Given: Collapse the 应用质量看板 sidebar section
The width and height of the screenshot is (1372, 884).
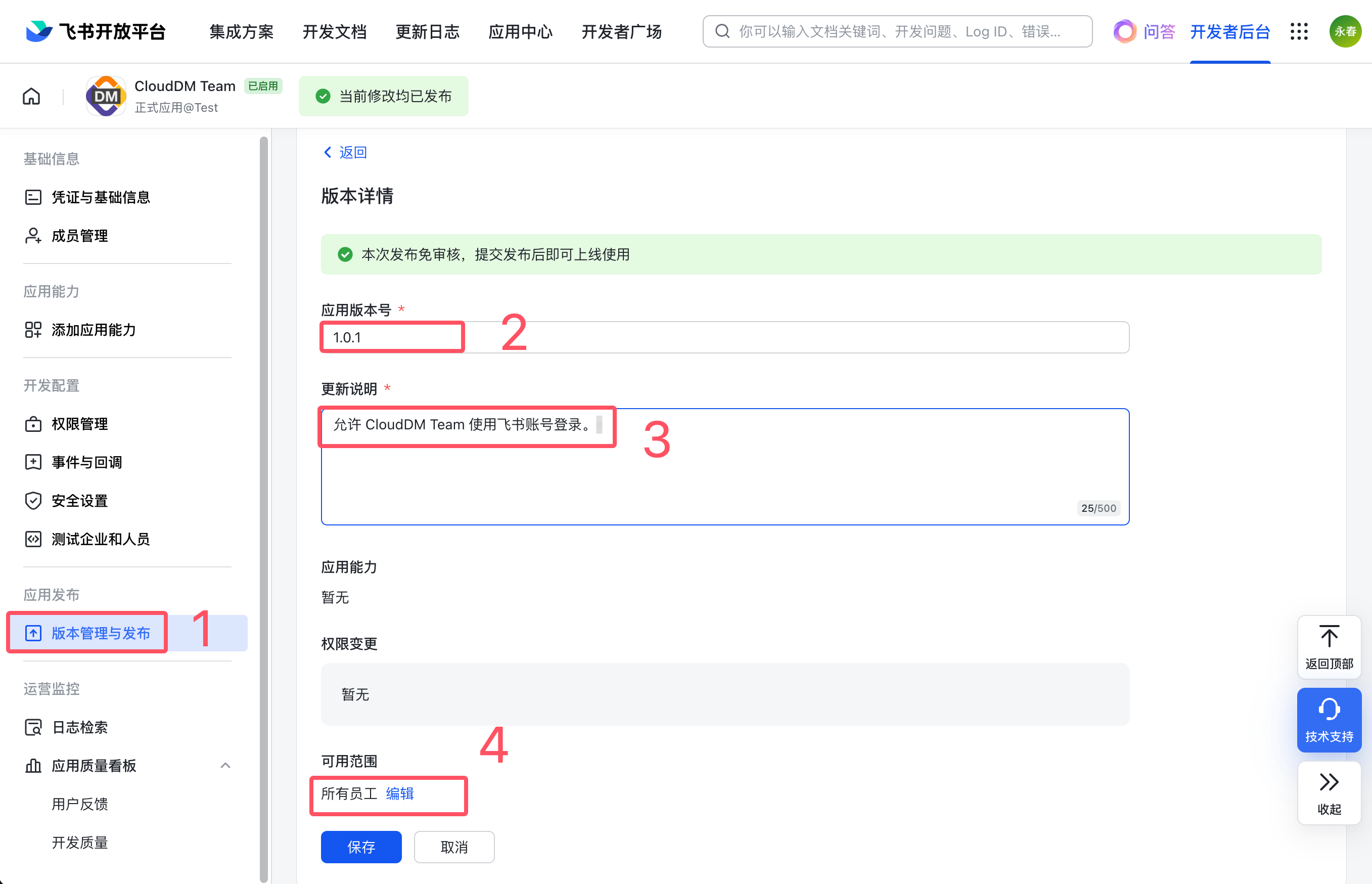Looking at the screenshot, I should [x=225, y=765].
